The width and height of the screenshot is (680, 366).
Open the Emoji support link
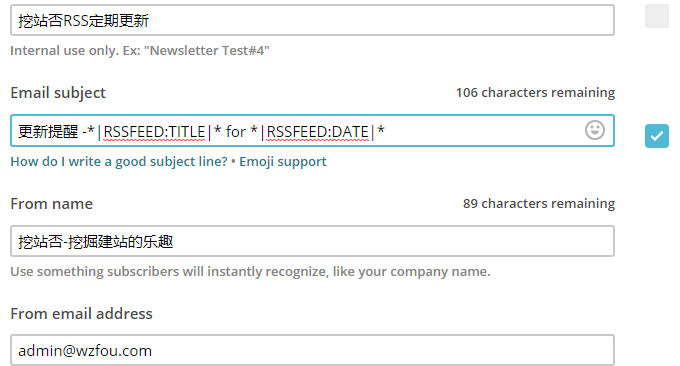[283, 162]
